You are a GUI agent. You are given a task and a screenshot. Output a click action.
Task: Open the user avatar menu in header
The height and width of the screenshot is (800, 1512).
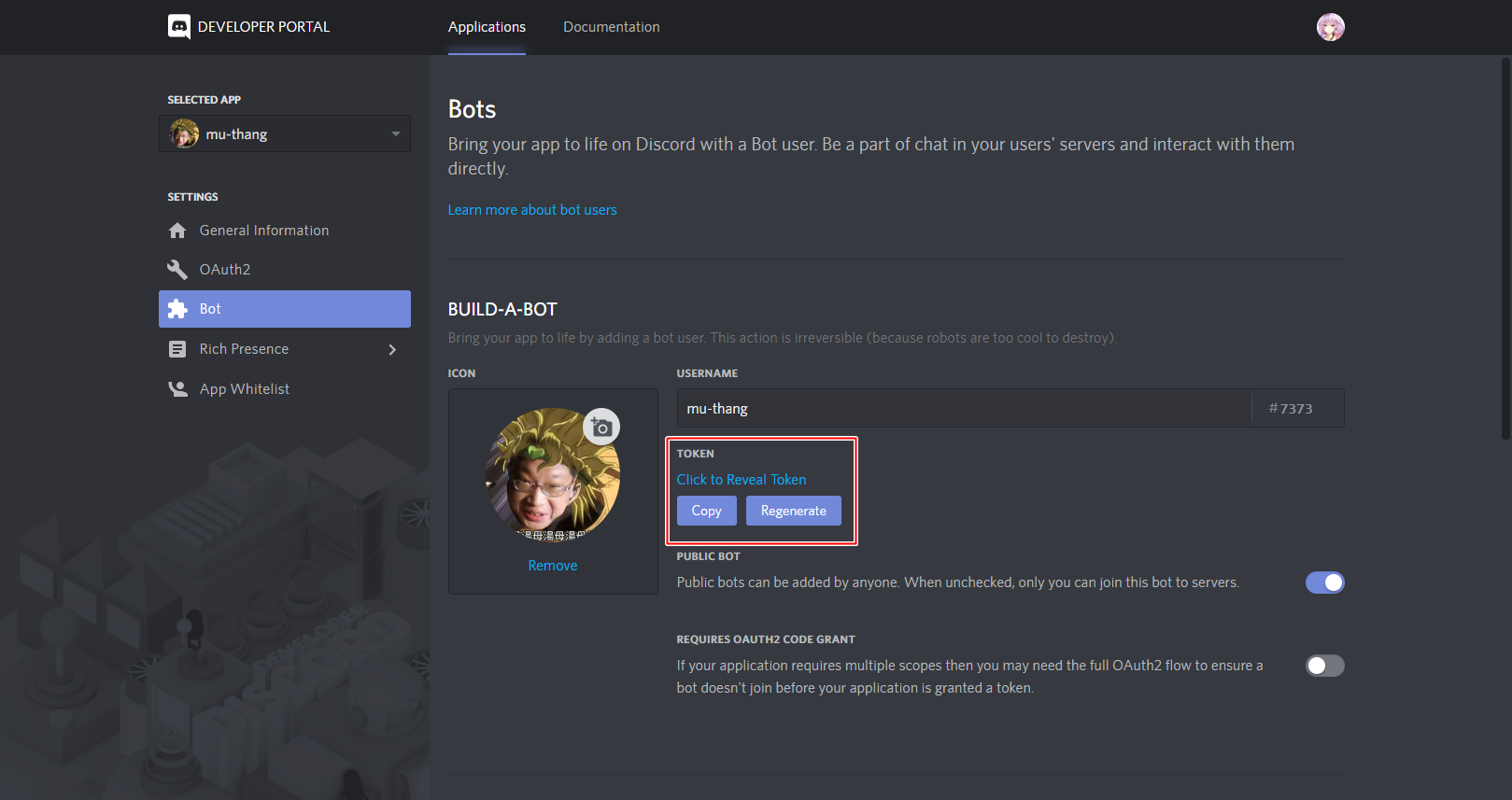1330,27
